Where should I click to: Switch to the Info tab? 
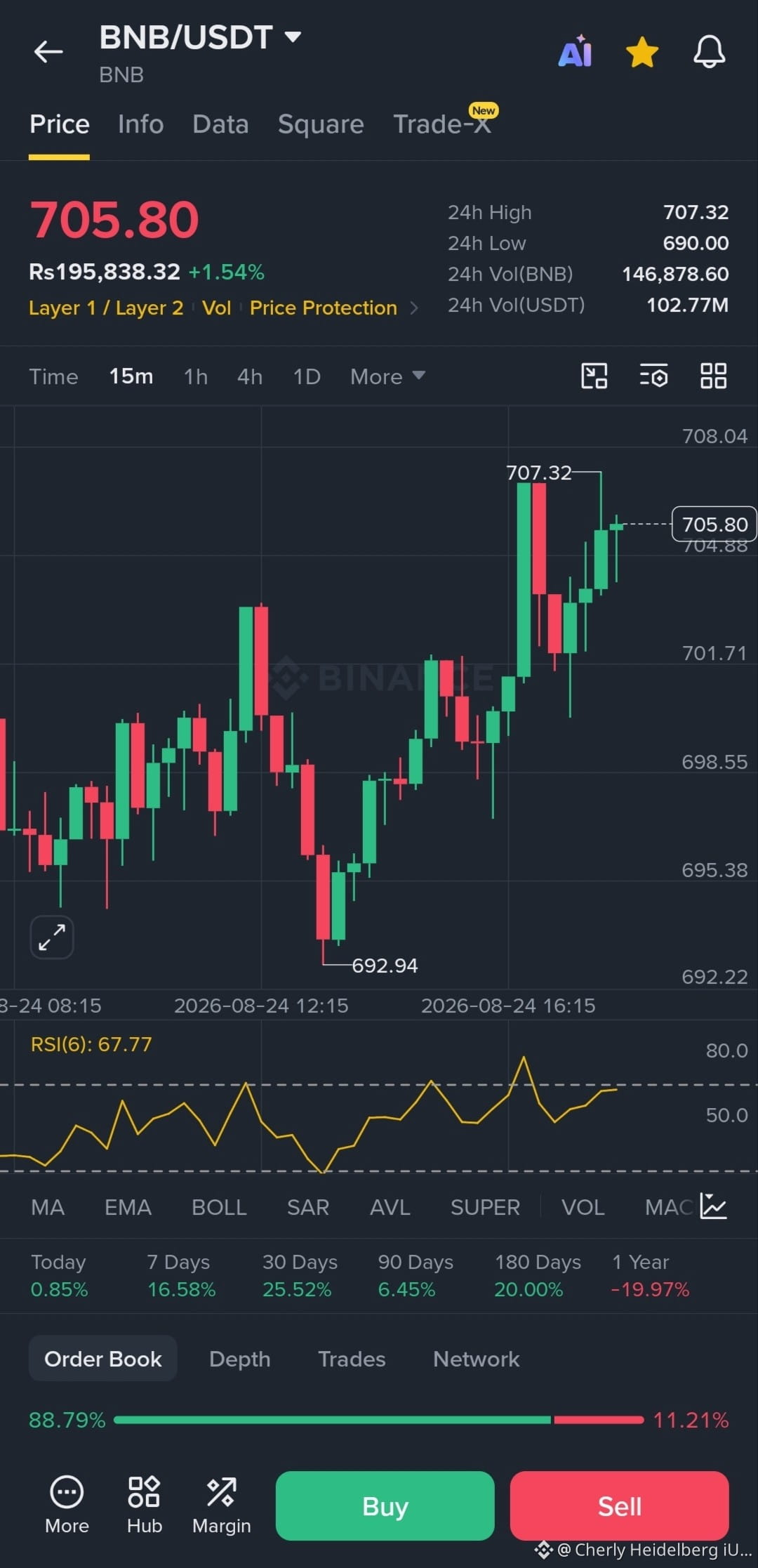[140, 124]
